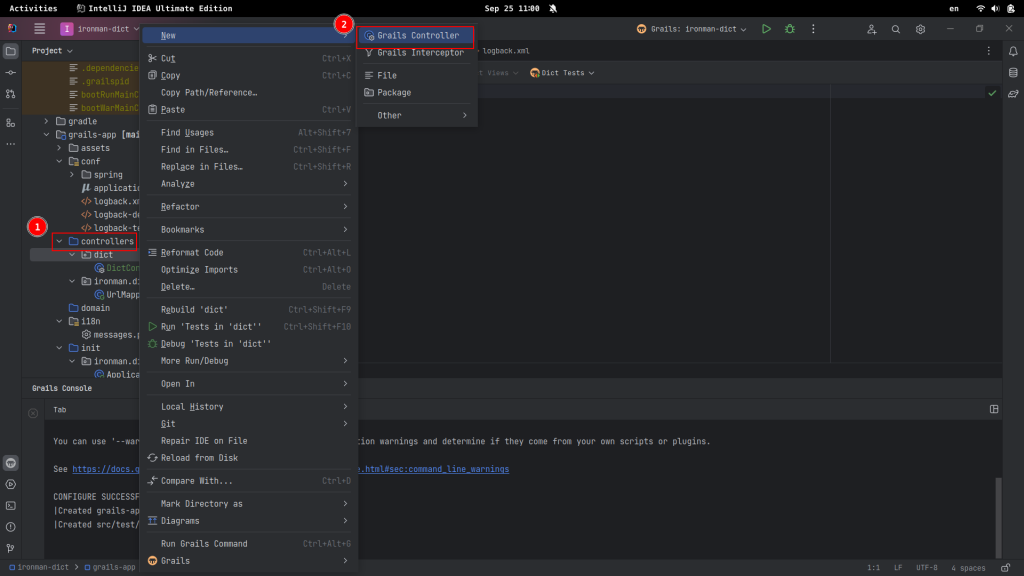The image size is (1024, 576).
Task: Switch to the logback.xml editor tab
Action: click(x=505, y=51)
